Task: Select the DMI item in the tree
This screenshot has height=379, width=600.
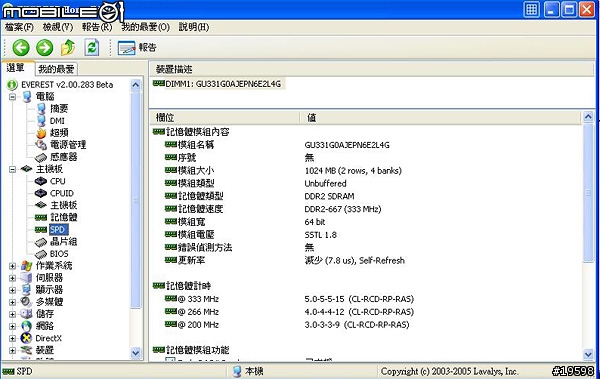Action: click(57, 121)
